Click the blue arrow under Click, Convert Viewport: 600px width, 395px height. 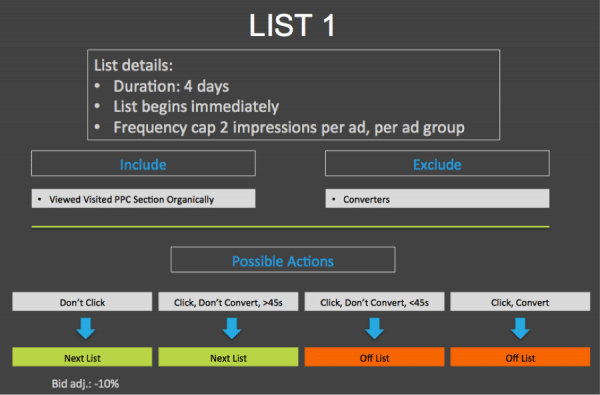pyautogui.click(x=520, y=328)
